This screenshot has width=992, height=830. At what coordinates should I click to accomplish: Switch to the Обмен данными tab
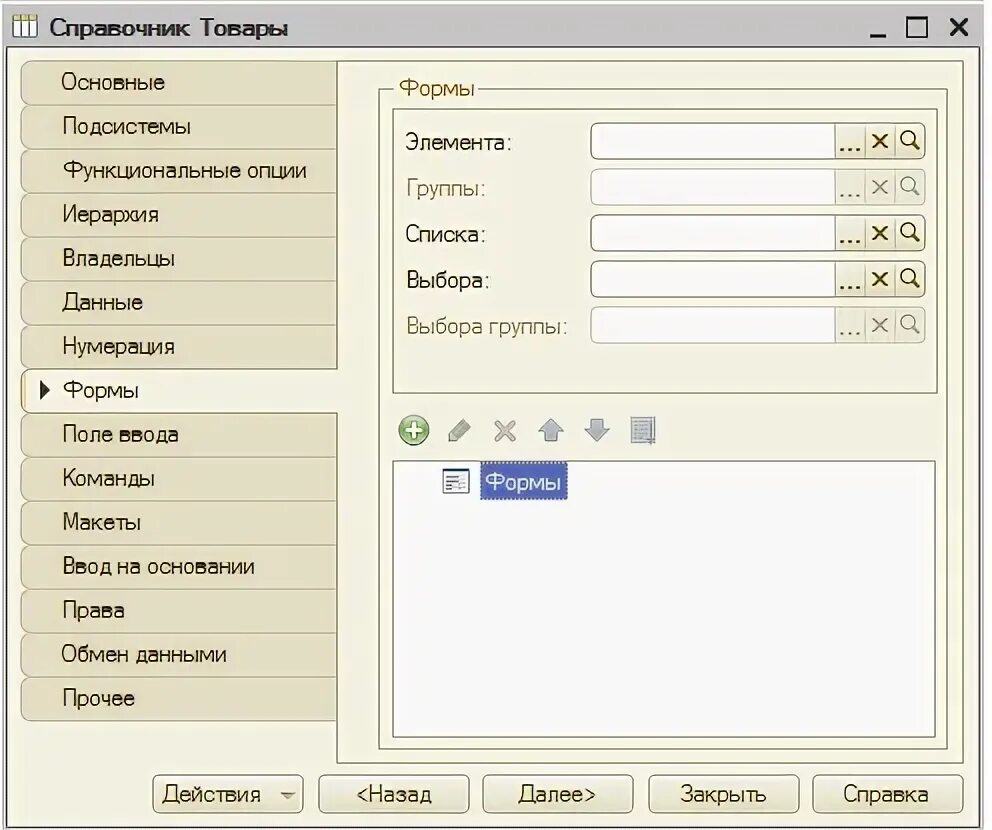[179, 654]
